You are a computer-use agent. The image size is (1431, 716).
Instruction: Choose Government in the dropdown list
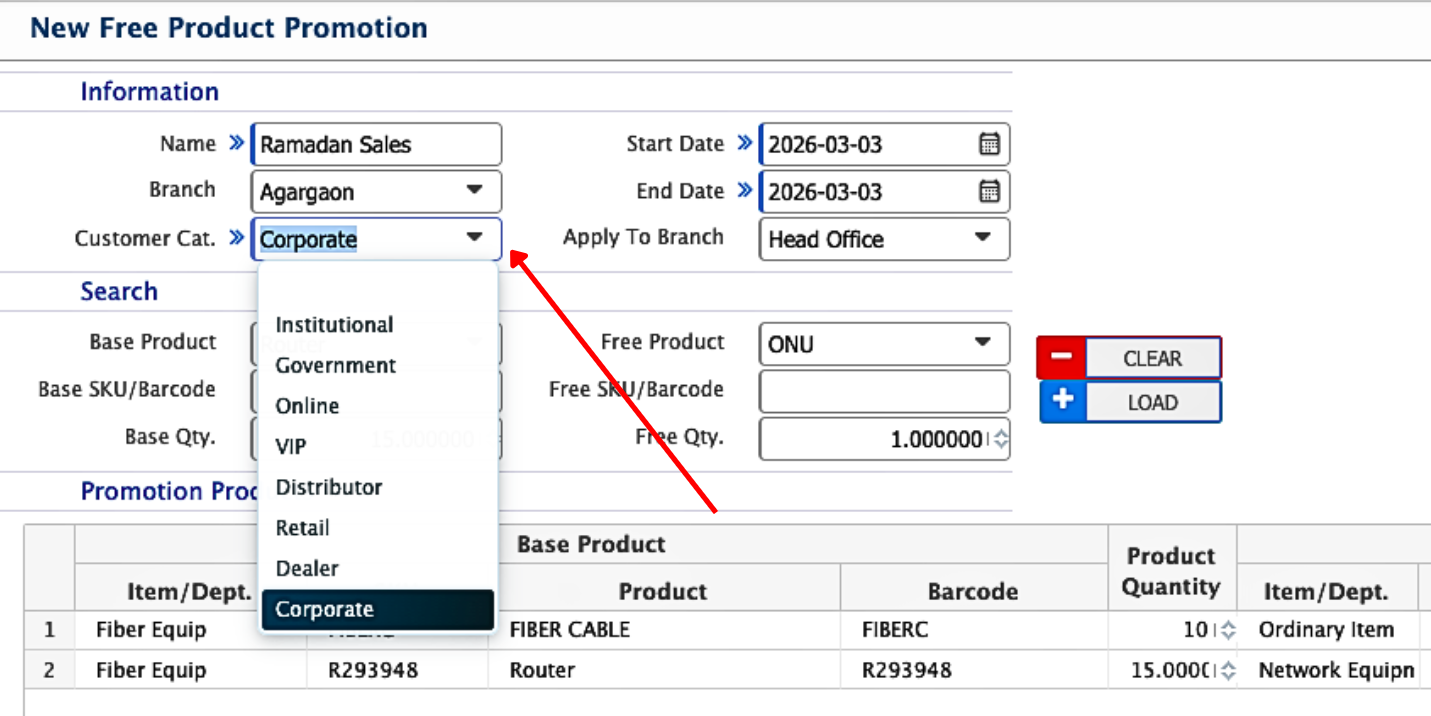pyautogui.click(x=336, y=366)
